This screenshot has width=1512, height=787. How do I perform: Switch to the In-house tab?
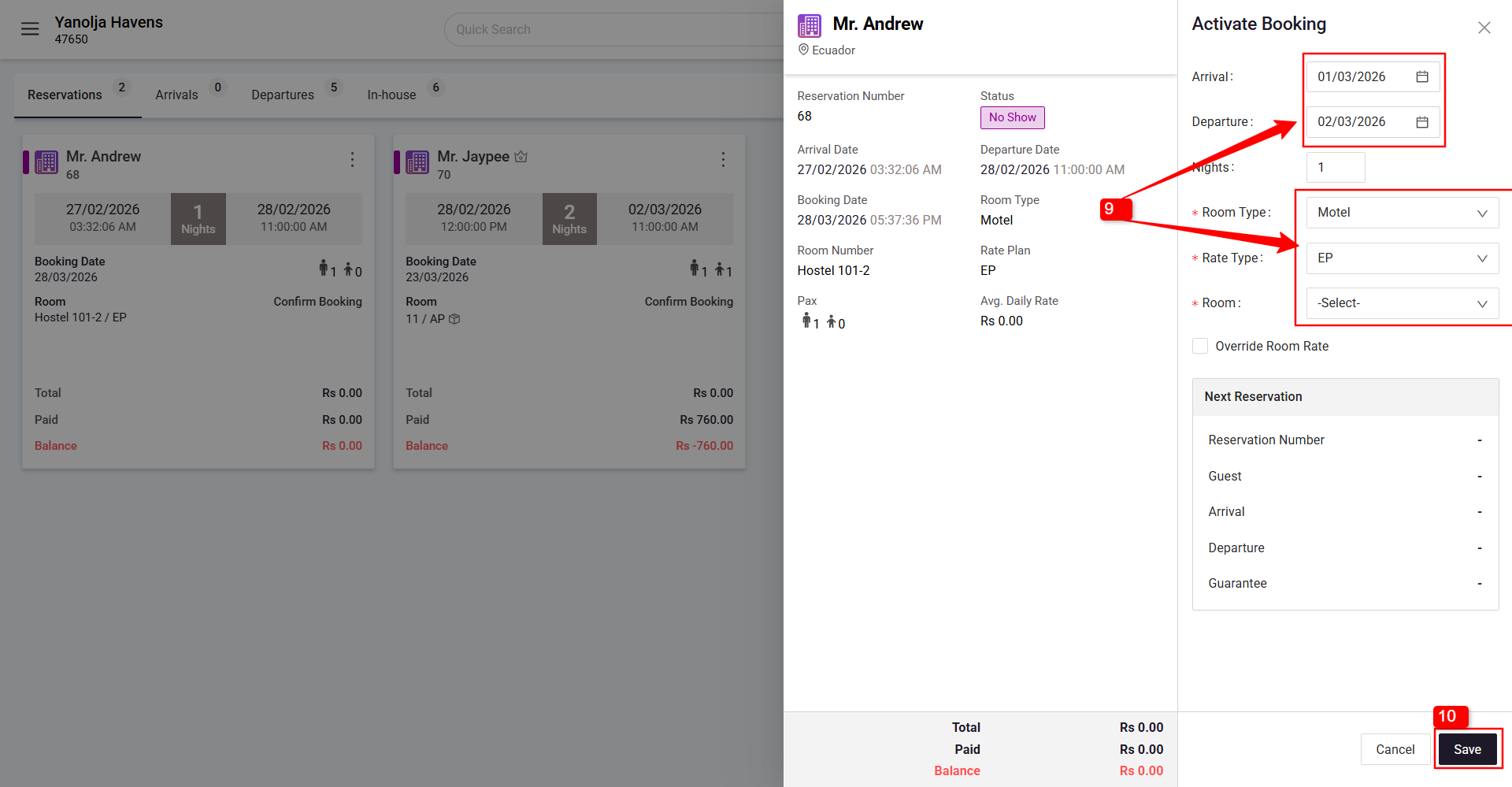coord(405,95)
